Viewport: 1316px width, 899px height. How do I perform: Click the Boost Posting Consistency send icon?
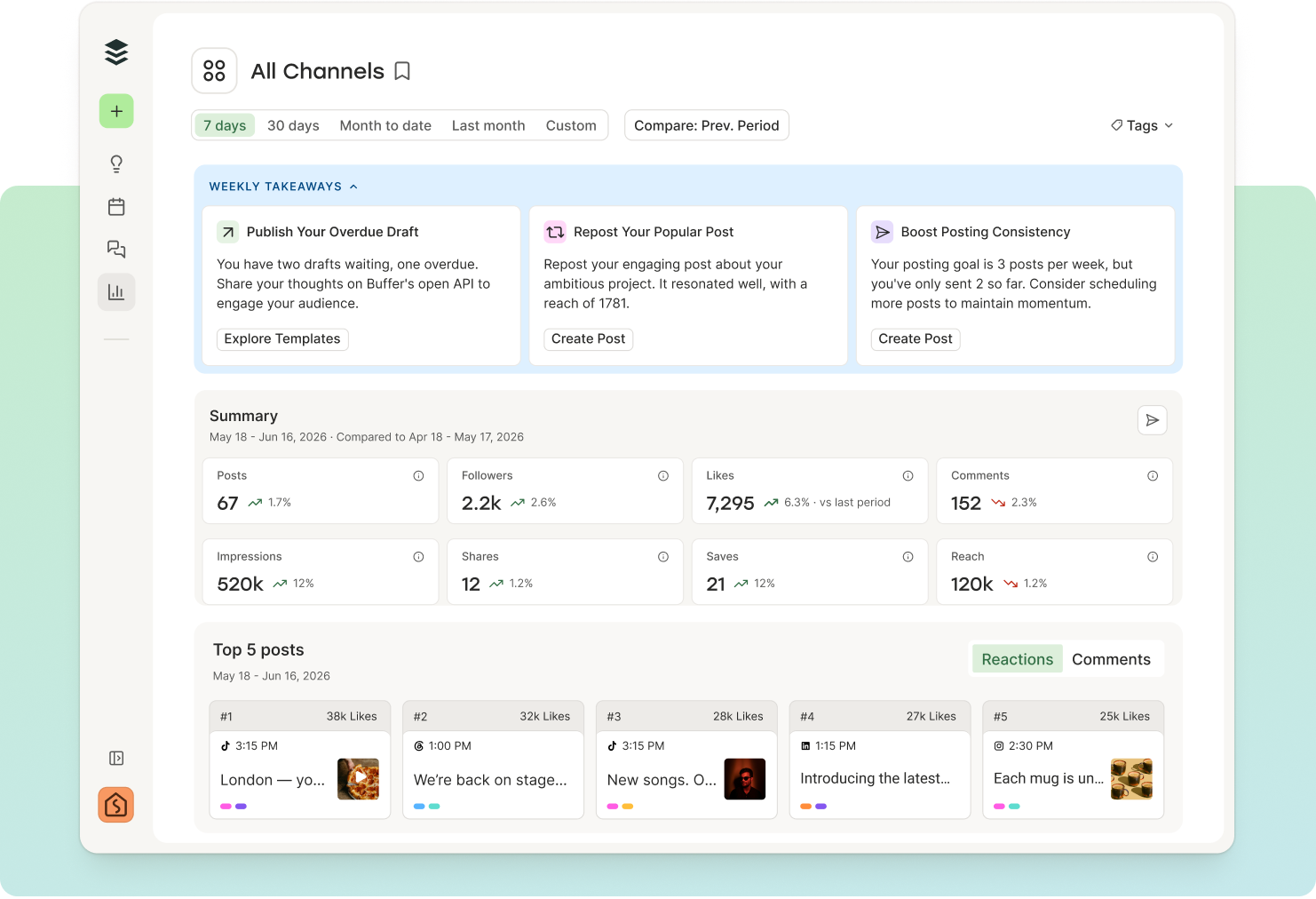882,232
